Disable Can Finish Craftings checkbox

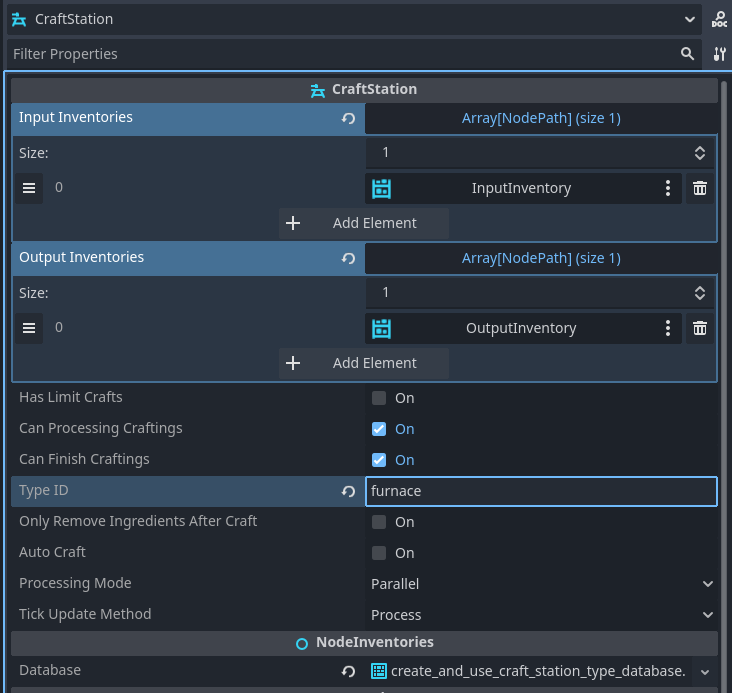coord(379,460)
